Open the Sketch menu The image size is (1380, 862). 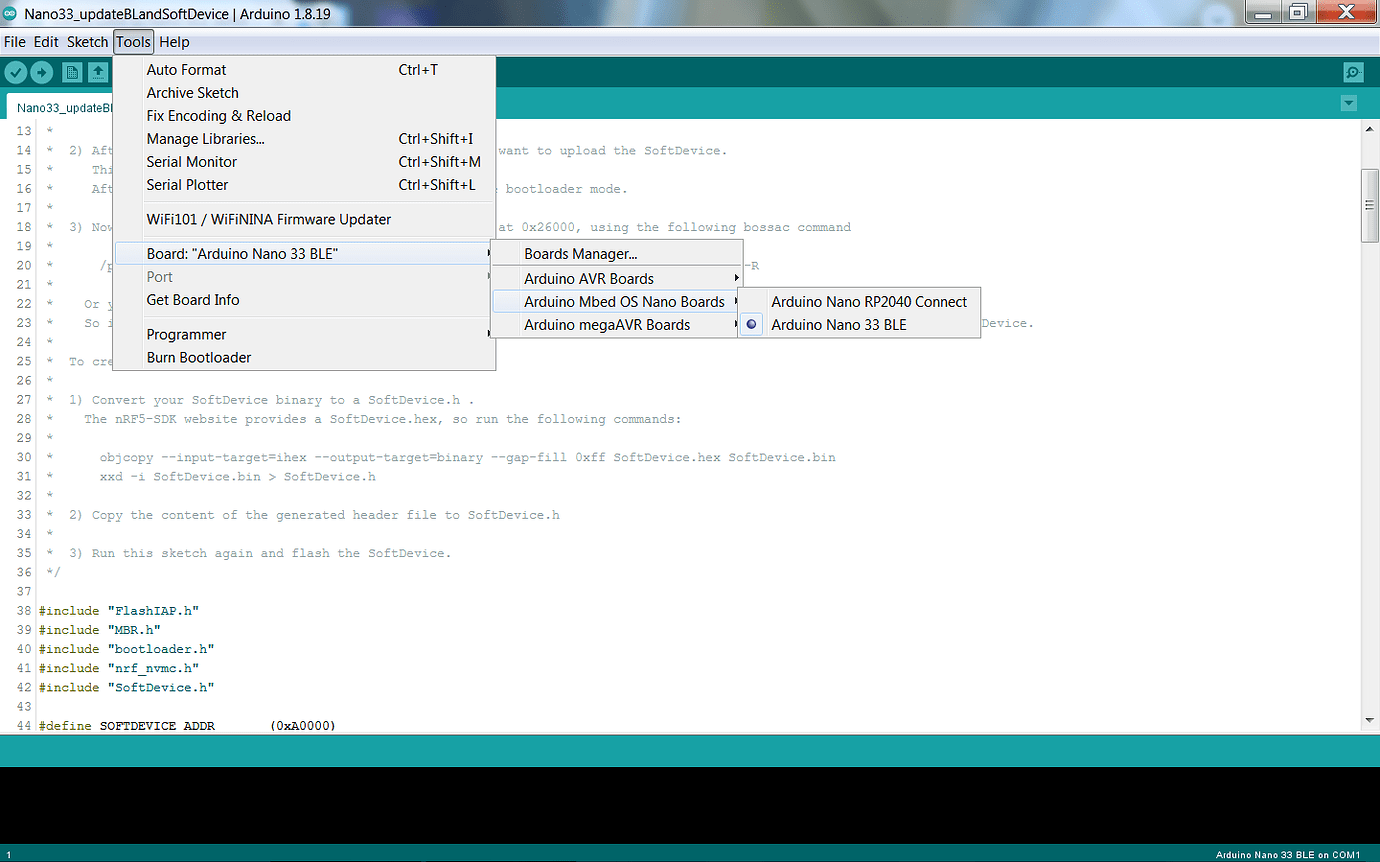(x=87, y=42)
